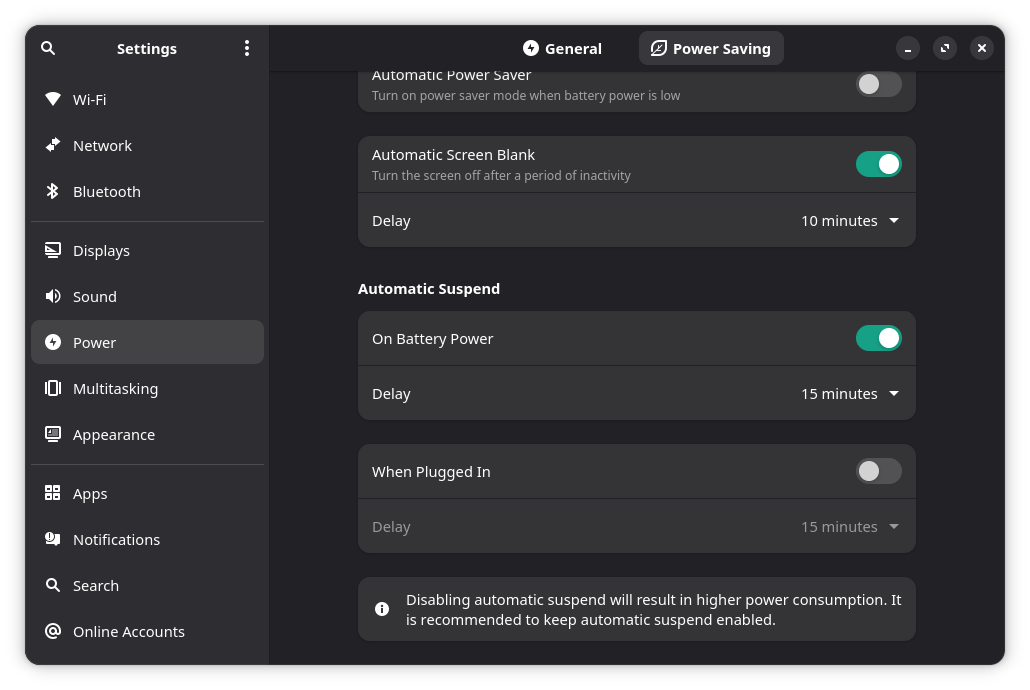Viewport: 1030px width, 690px height.
Task: Disable On Battery Power suspend toggle
Action: [x=878, y=338]
